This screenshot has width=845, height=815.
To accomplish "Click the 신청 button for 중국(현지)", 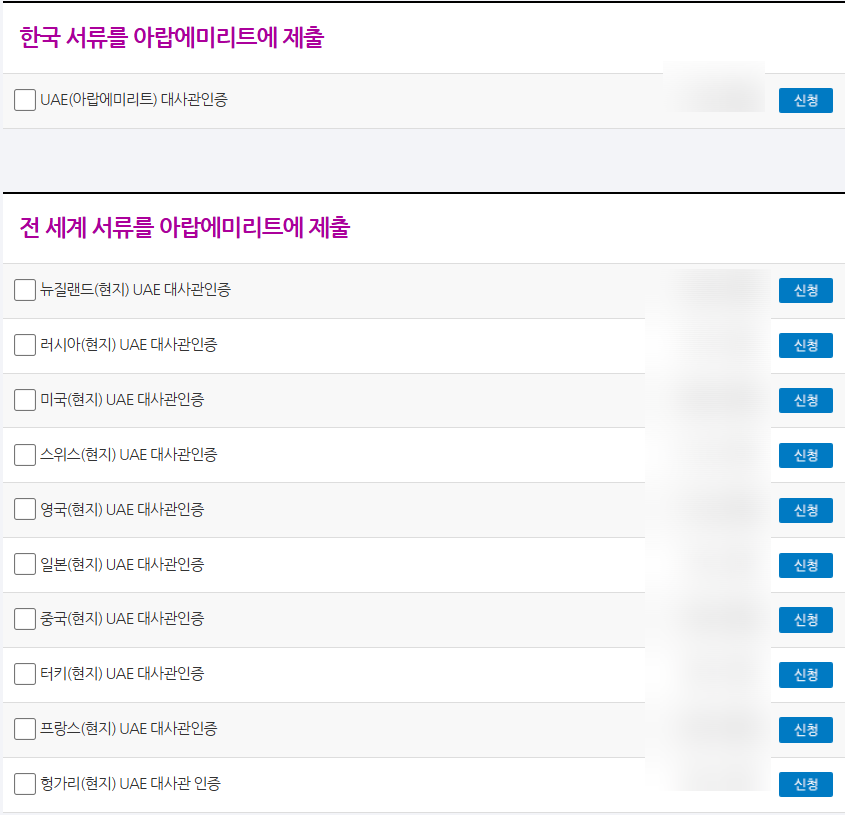I will point(806,620).
